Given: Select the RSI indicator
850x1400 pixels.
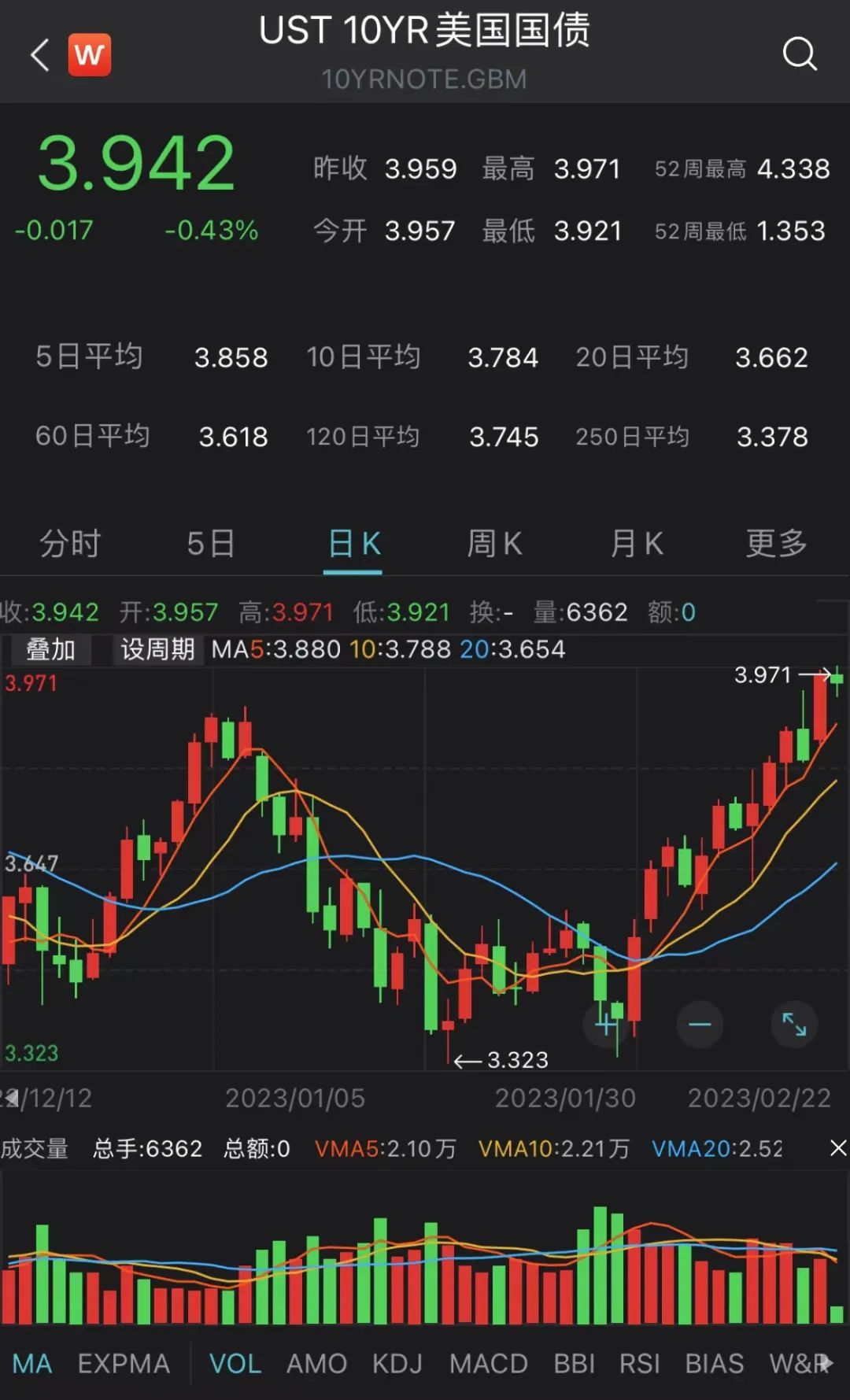Looking at the screenshot, I should point(639,1364).
